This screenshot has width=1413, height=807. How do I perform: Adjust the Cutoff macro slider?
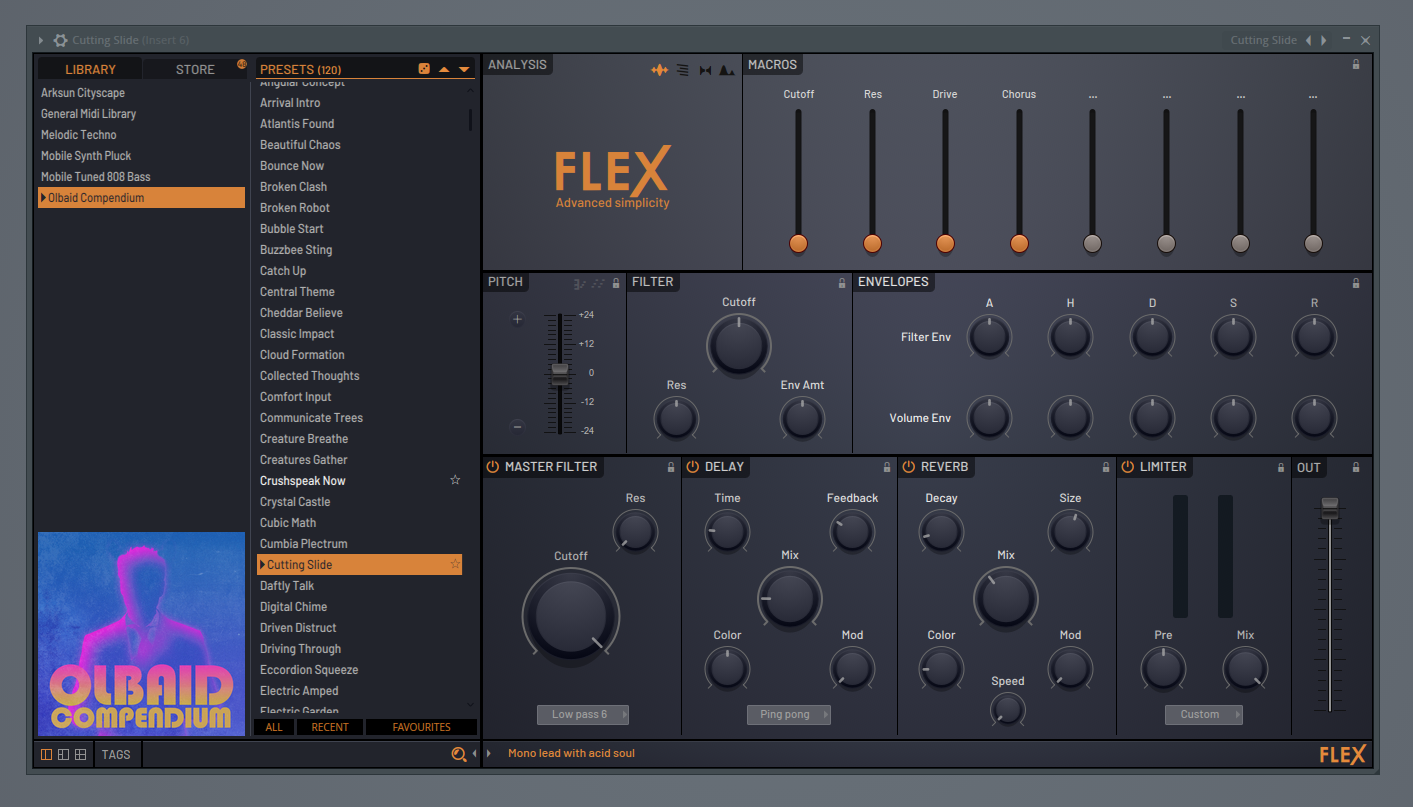point(798,243)
